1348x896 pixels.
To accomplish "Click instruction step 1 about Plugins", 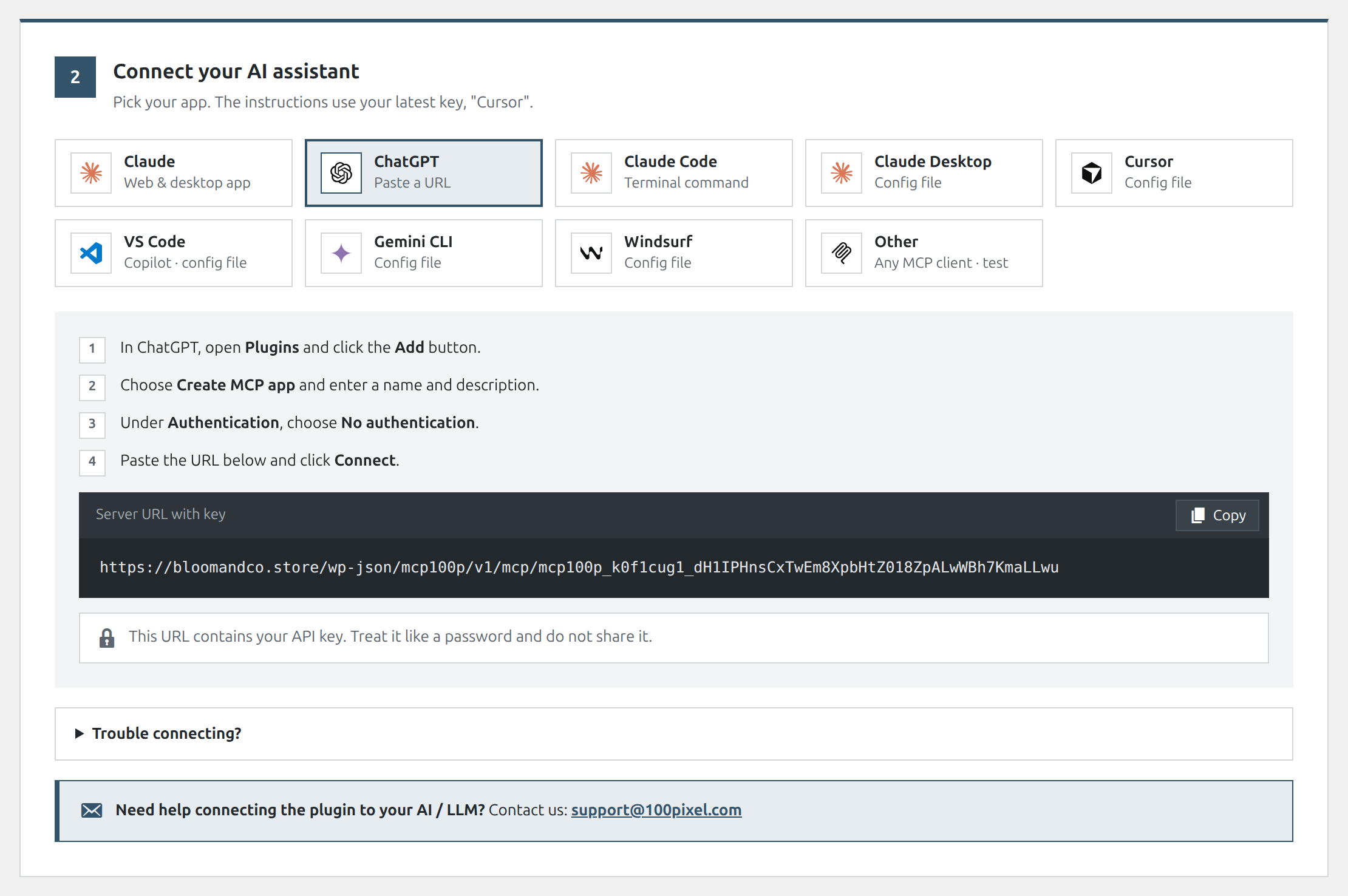I will coord(301,347).
